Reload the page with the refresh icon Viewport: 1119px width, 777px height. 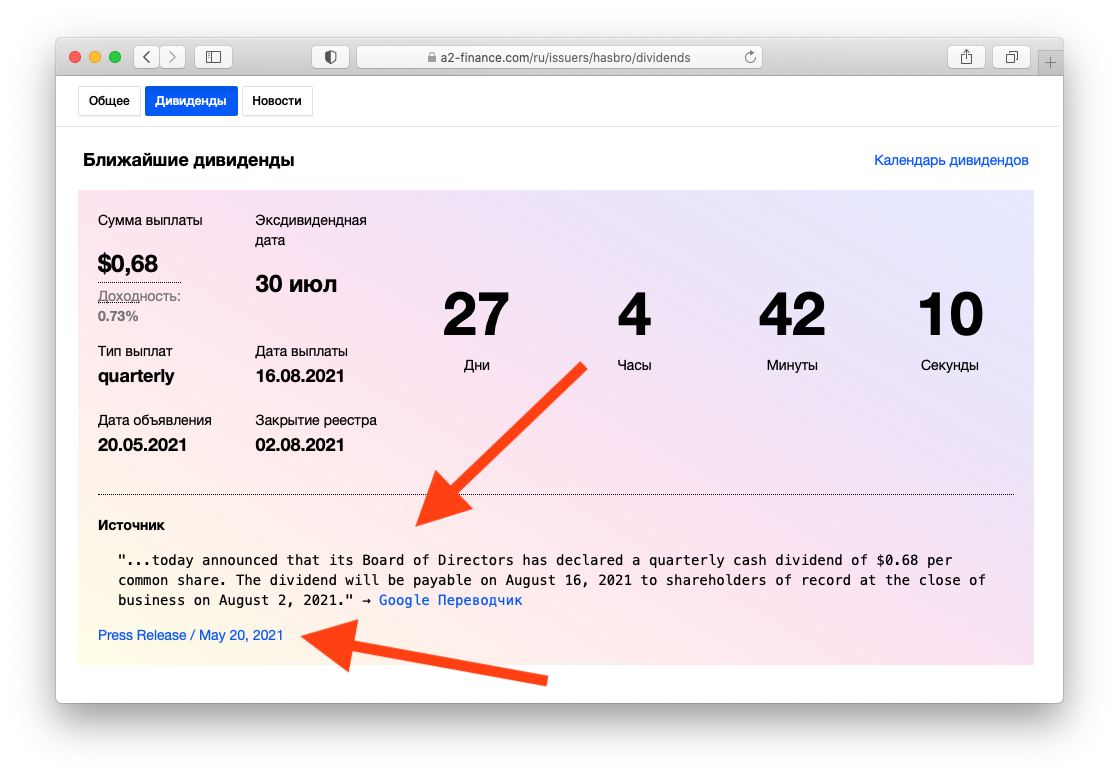750,57
